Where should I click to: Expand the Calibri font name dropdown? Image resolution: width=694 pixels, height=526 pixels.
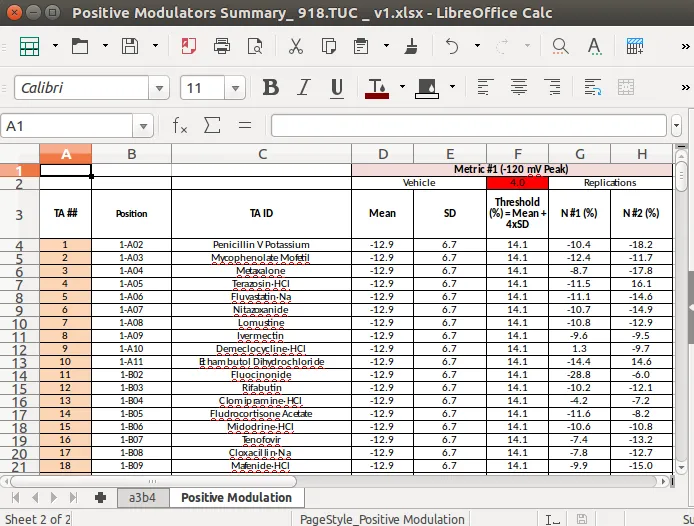(159, 88)
